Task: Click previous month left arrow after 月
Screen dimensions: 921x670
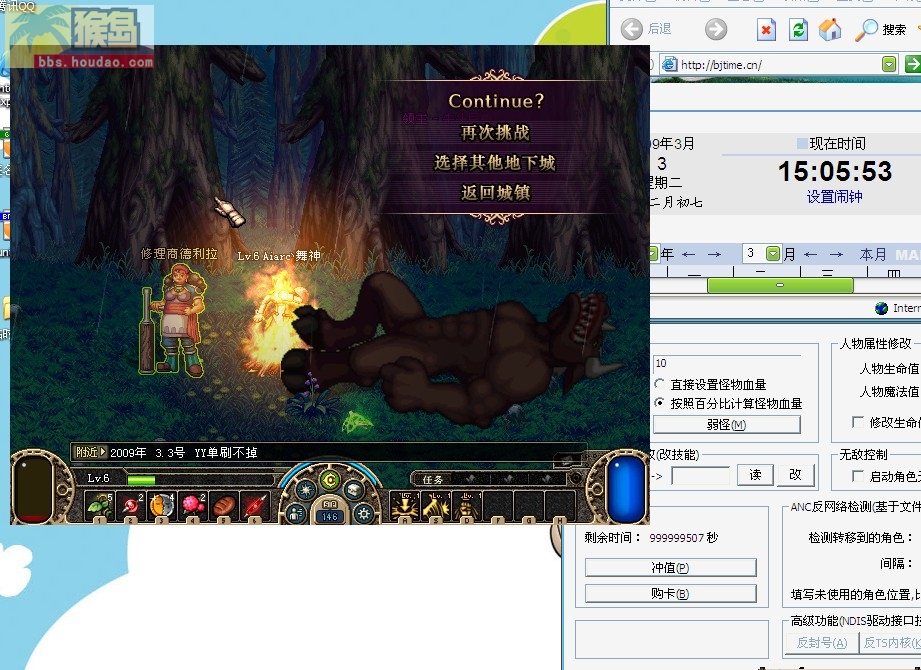Action: pos(811,254)
